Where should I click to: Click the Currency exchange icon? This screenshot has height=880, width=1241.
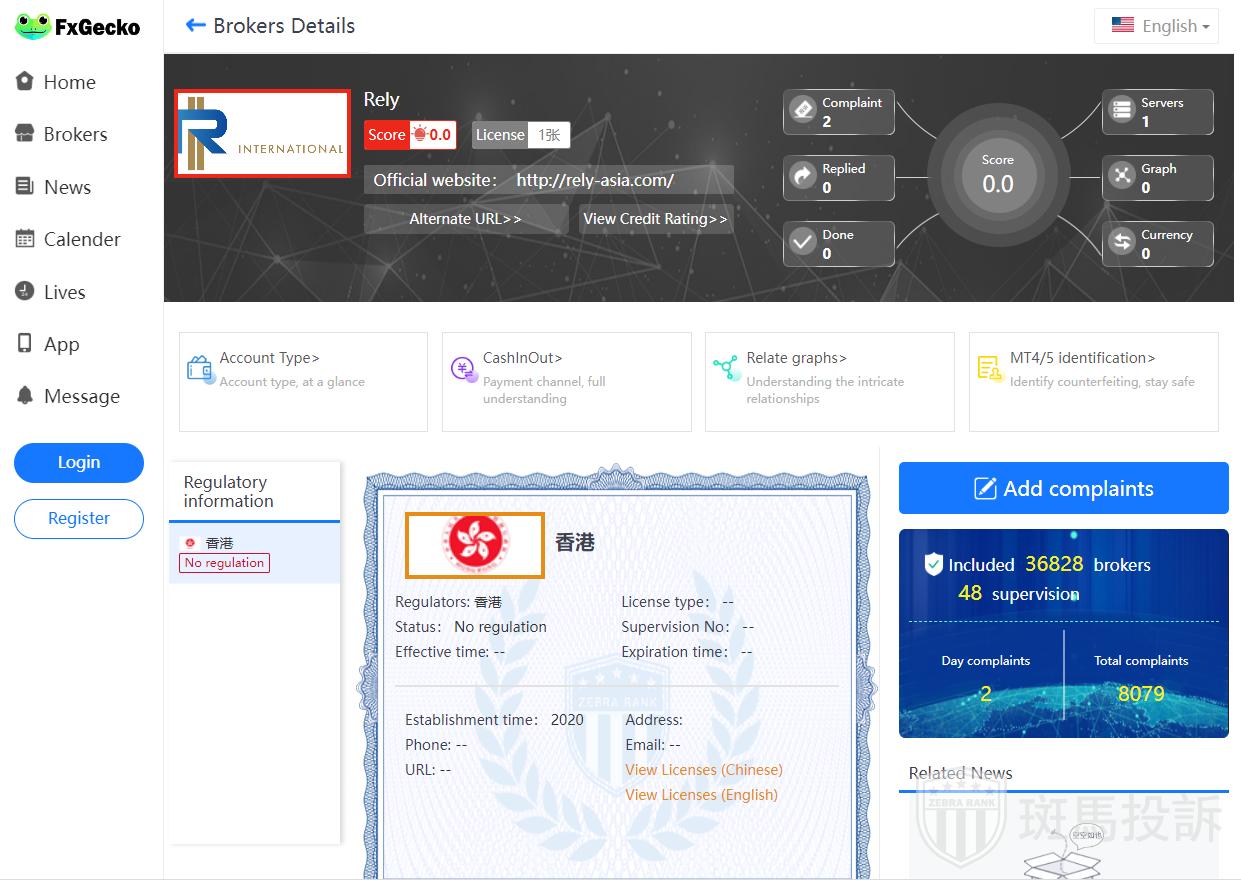(1122, 242)
